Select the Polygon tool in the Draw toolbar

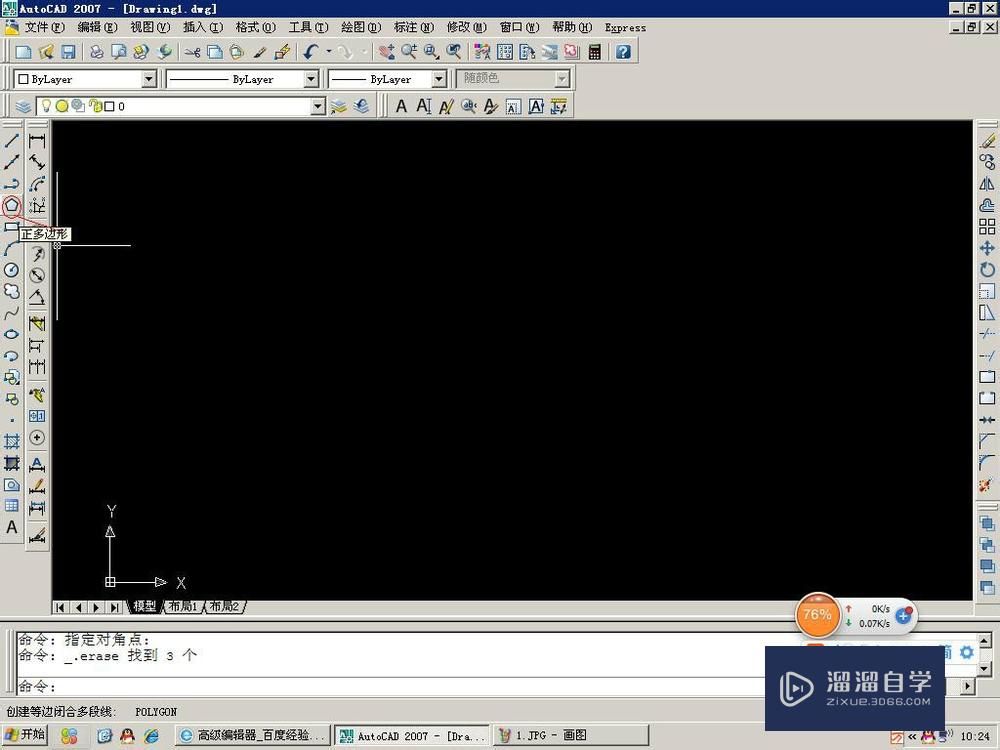point(12,206)
